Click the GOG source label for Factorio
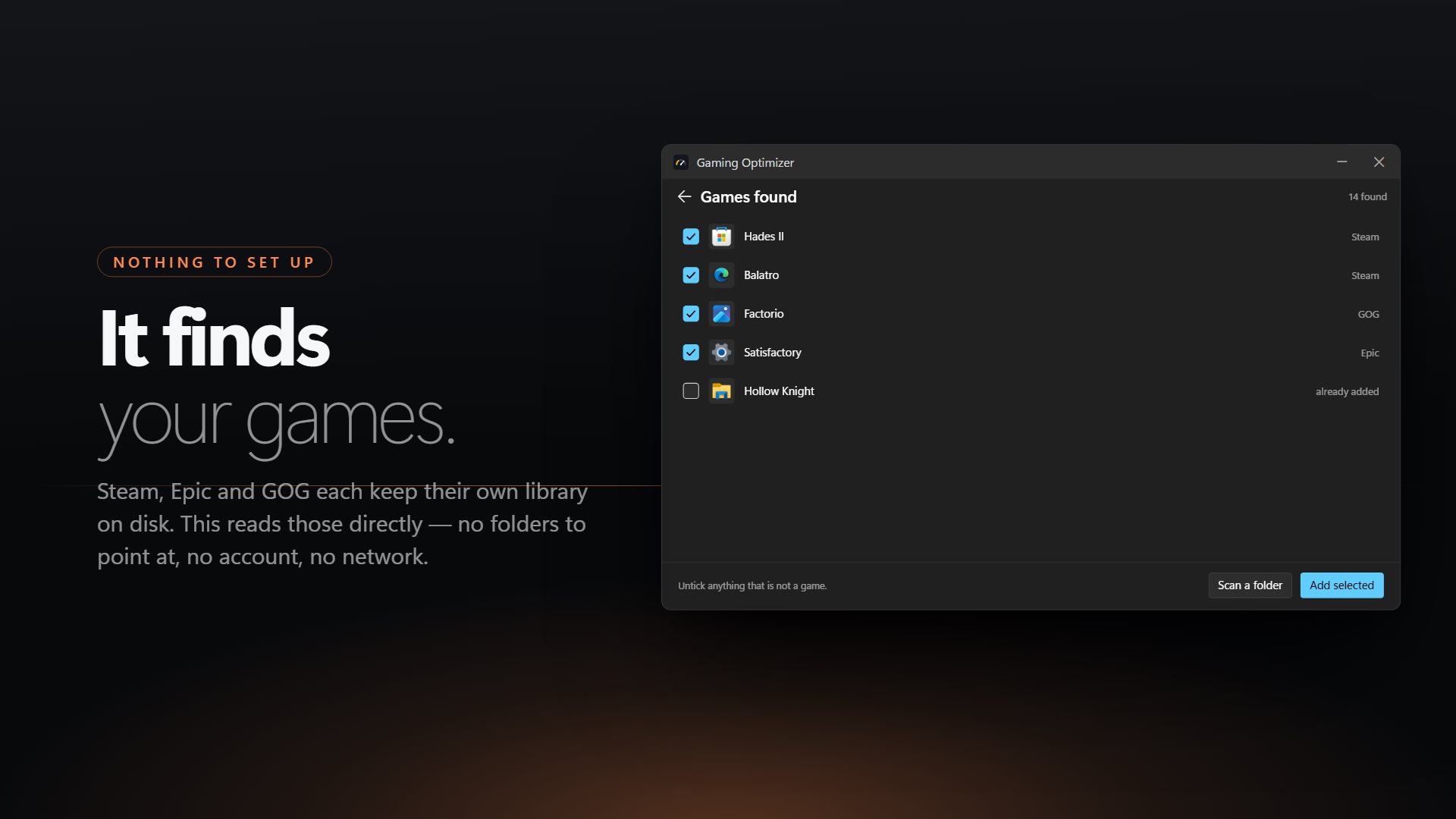 pyautogui.click(x=1368, y=315)
